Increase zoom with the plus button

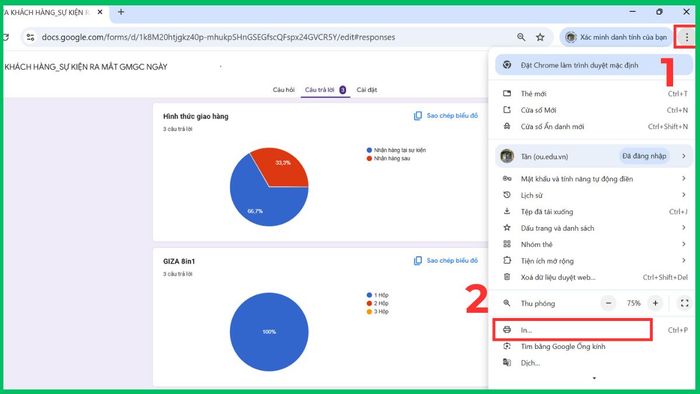point(655,303)
